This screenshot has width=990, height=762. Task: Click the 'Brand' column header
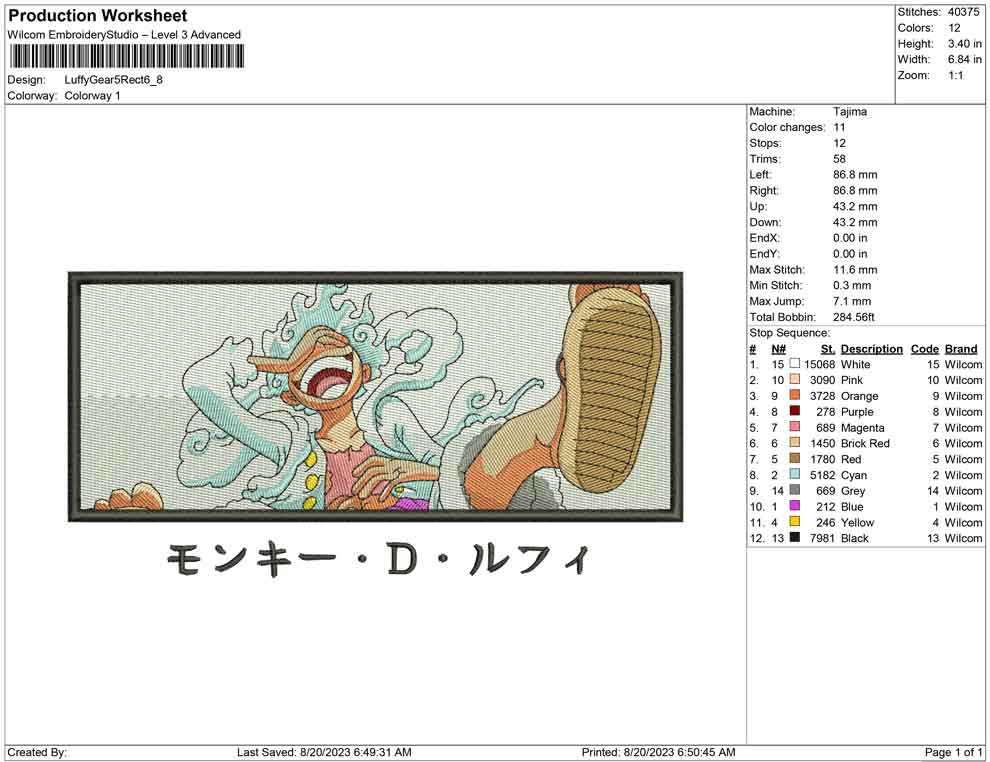(x=961, y=348)
